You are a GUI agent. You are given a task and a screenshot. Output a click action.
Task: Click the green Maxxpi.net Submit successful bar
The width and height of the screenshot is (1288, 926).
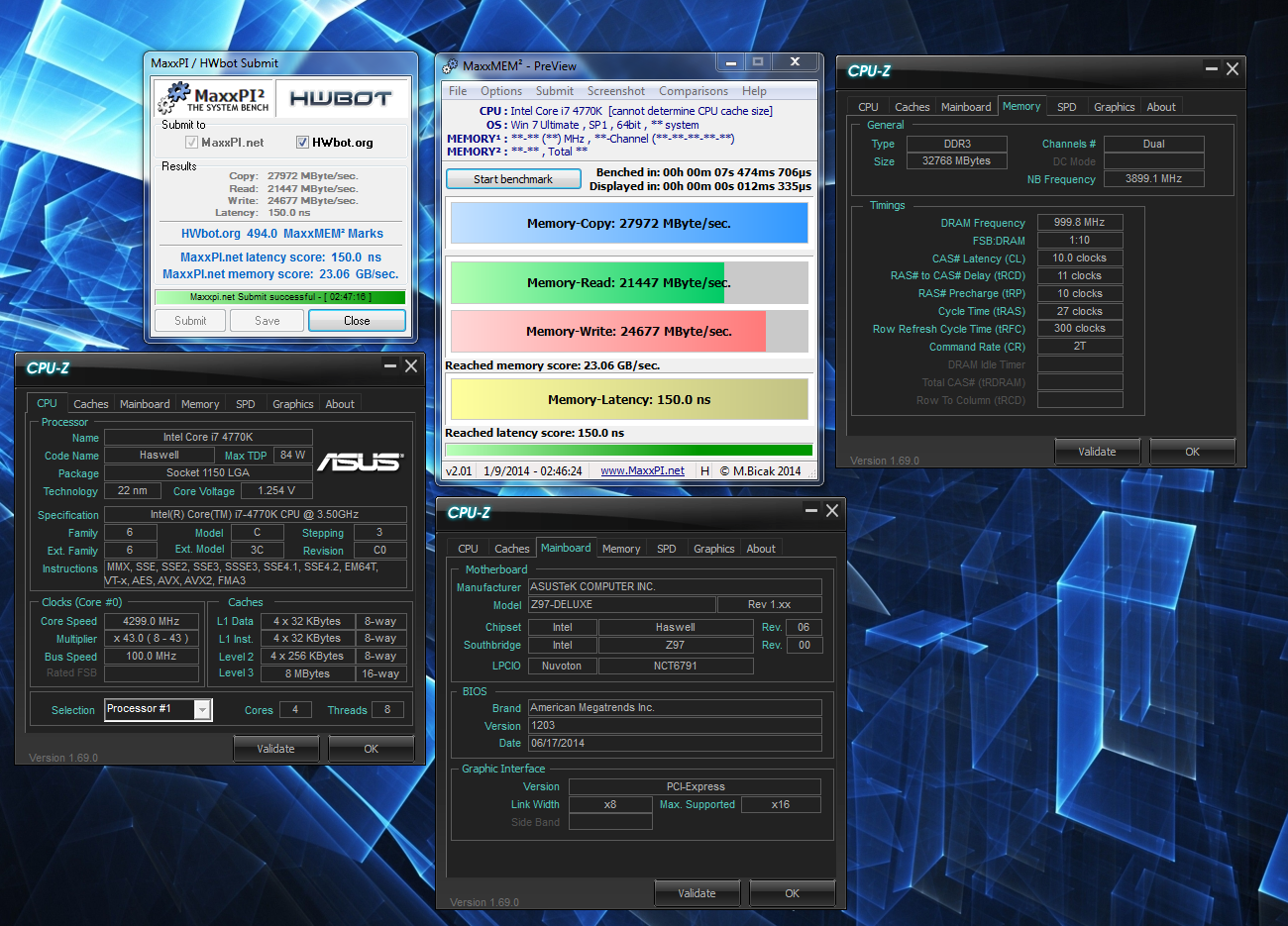coord(280,297)
